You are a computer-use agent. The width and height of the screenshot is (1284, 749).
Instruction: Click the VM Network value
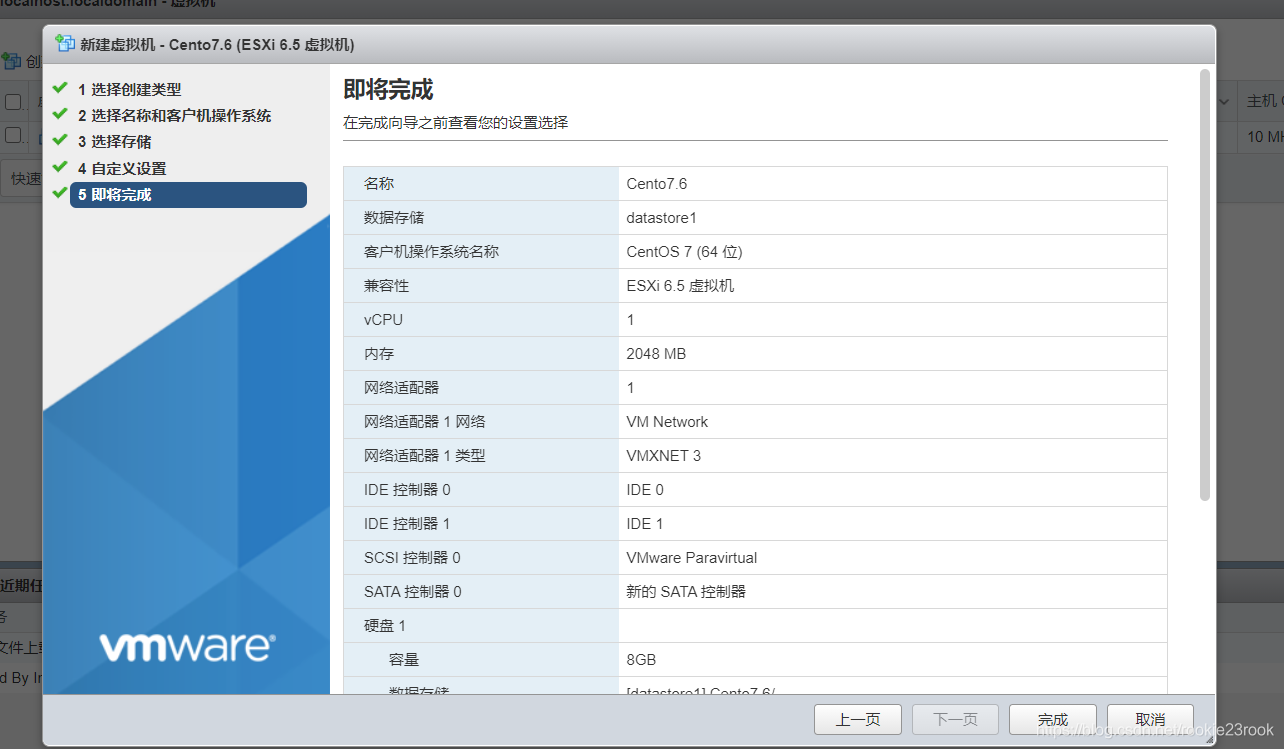pyautogui.click(x=667, y=422)
